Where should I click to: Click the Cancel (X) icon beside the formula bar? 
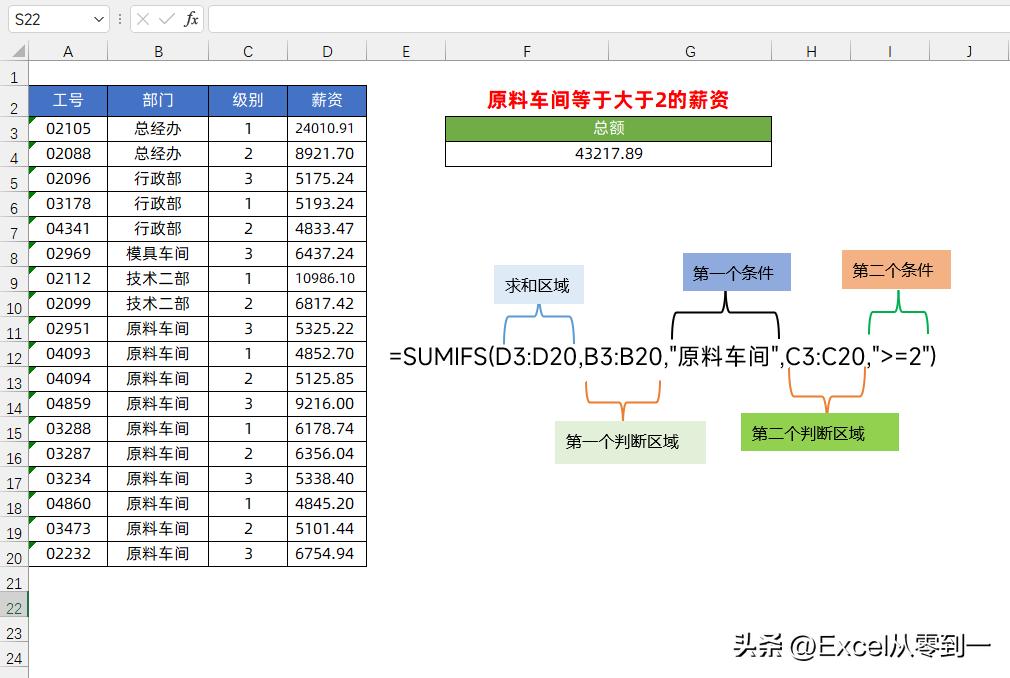(142, 19)
